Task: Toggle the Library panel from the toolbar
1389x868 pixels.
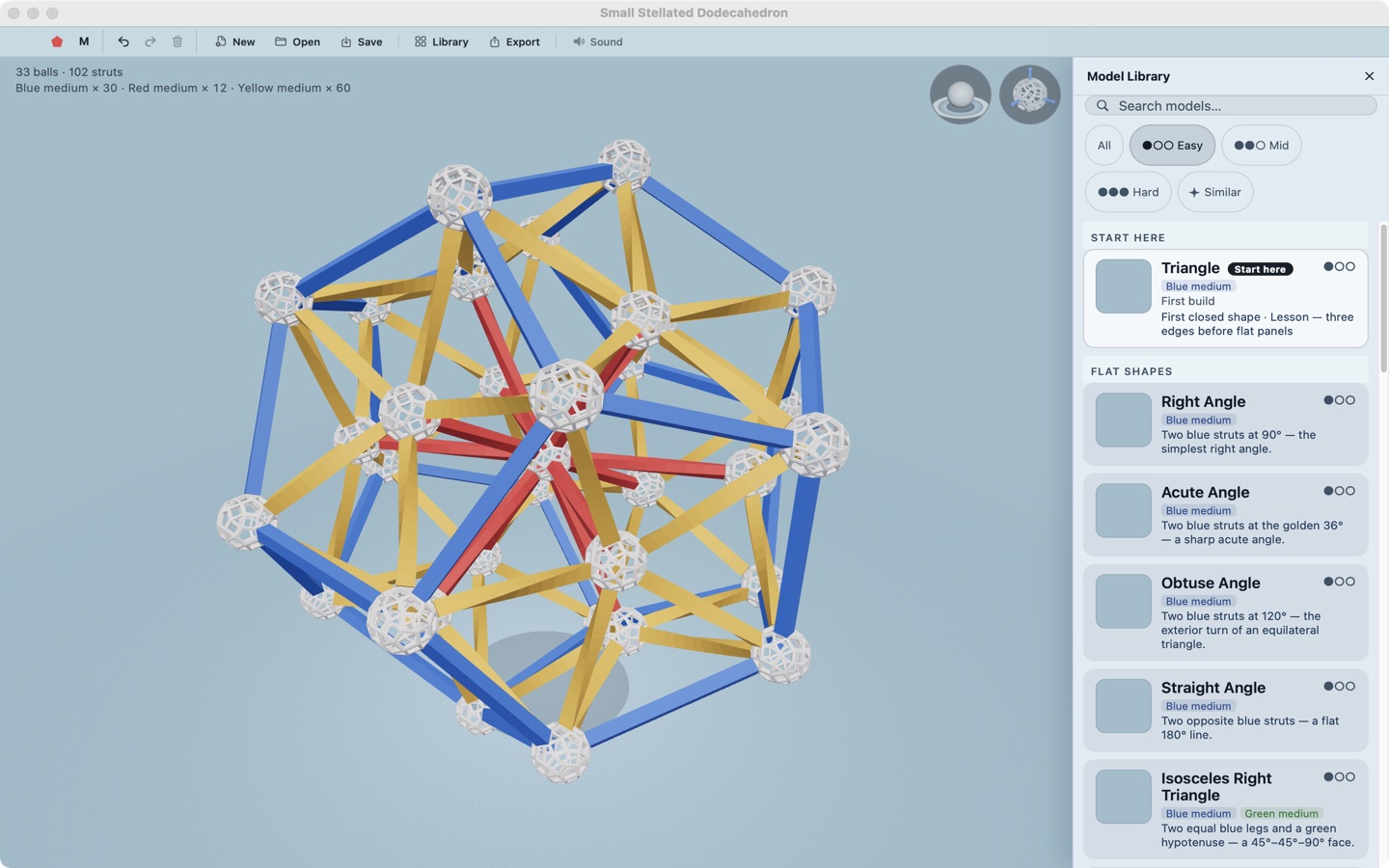Action: [x=441, y=41]
